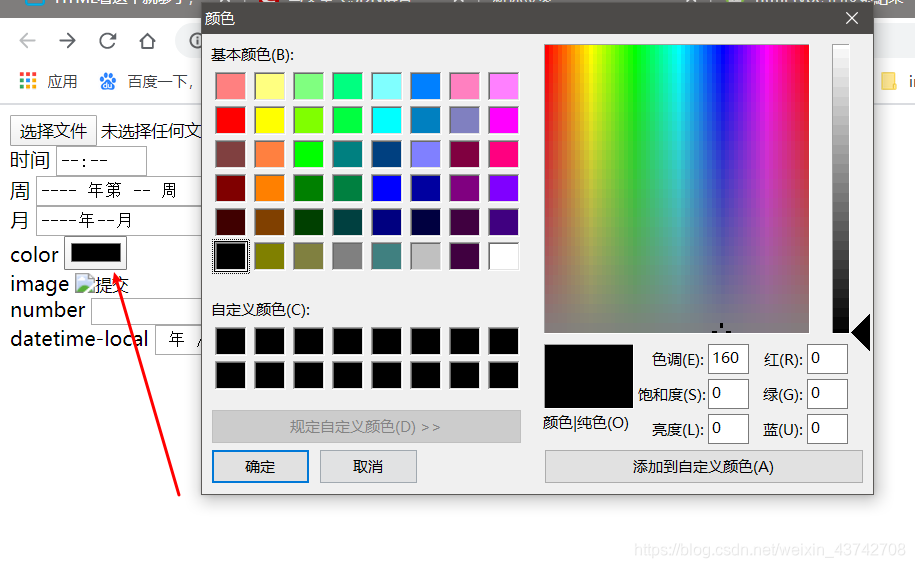Click the 色调(E) hue field
Screen dimensions: 915x568
[x=728, y=359]
